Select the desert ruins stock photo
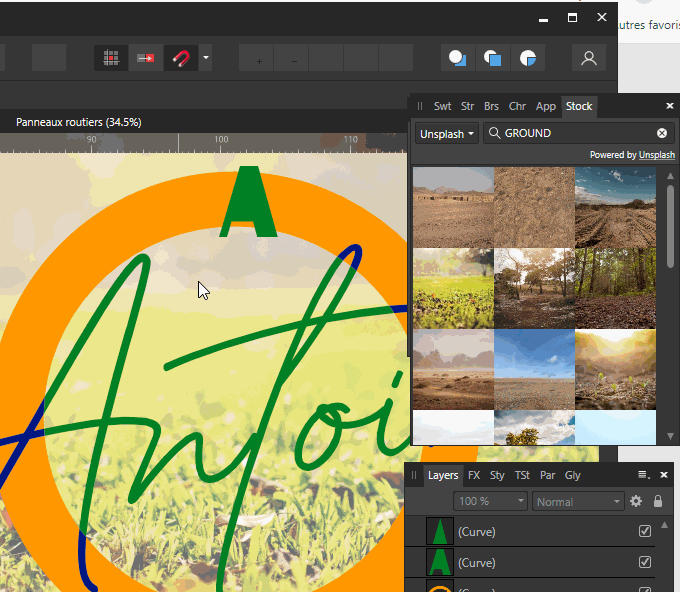The height and width of the screenshot is (592, 680). (453, 207)
